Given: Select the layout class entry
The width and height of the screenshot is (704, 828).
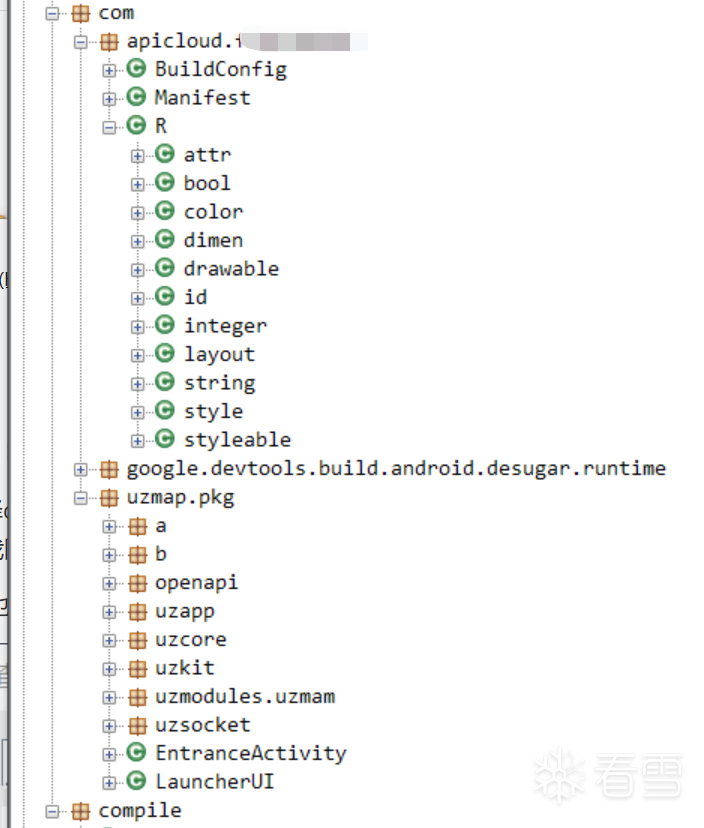Looking at the screenshot, I should [219, 354].
